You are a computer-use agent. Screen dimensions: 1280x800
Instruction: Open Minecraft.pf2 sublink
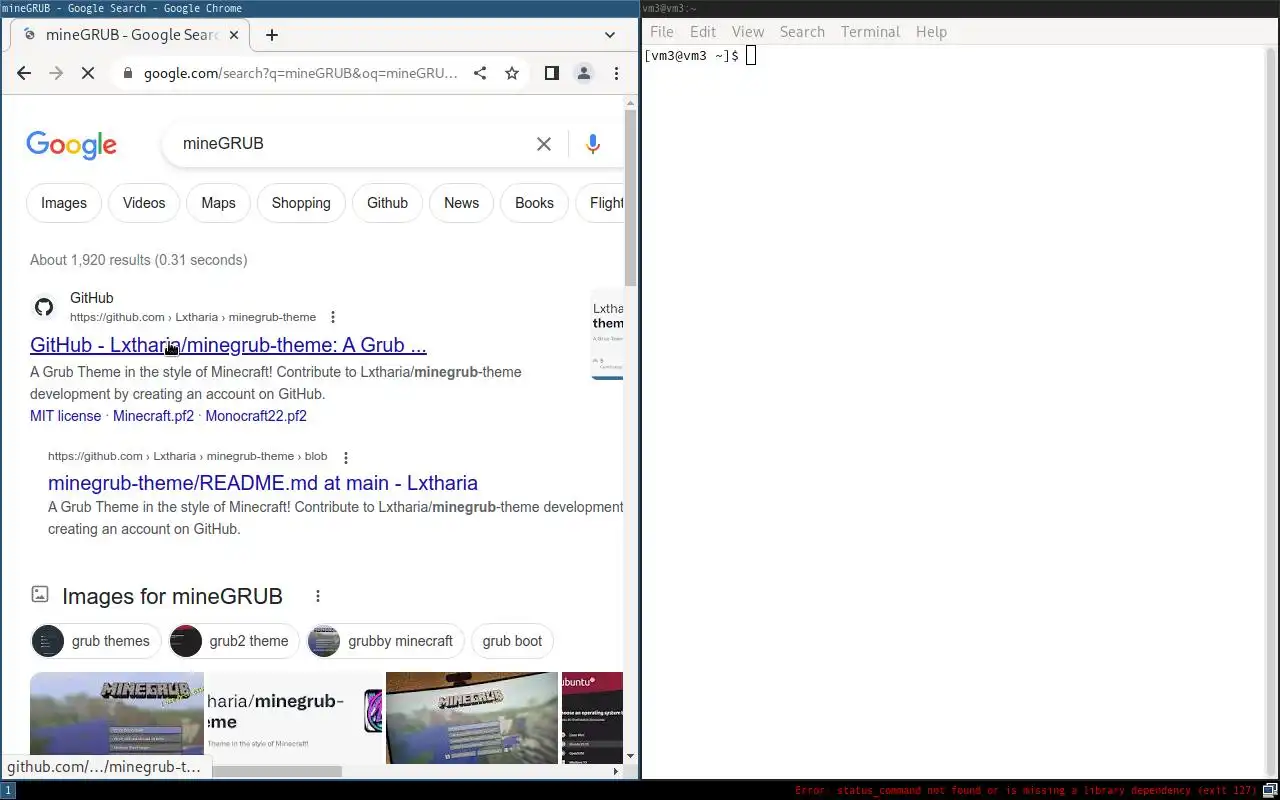(x=153, y=416)
